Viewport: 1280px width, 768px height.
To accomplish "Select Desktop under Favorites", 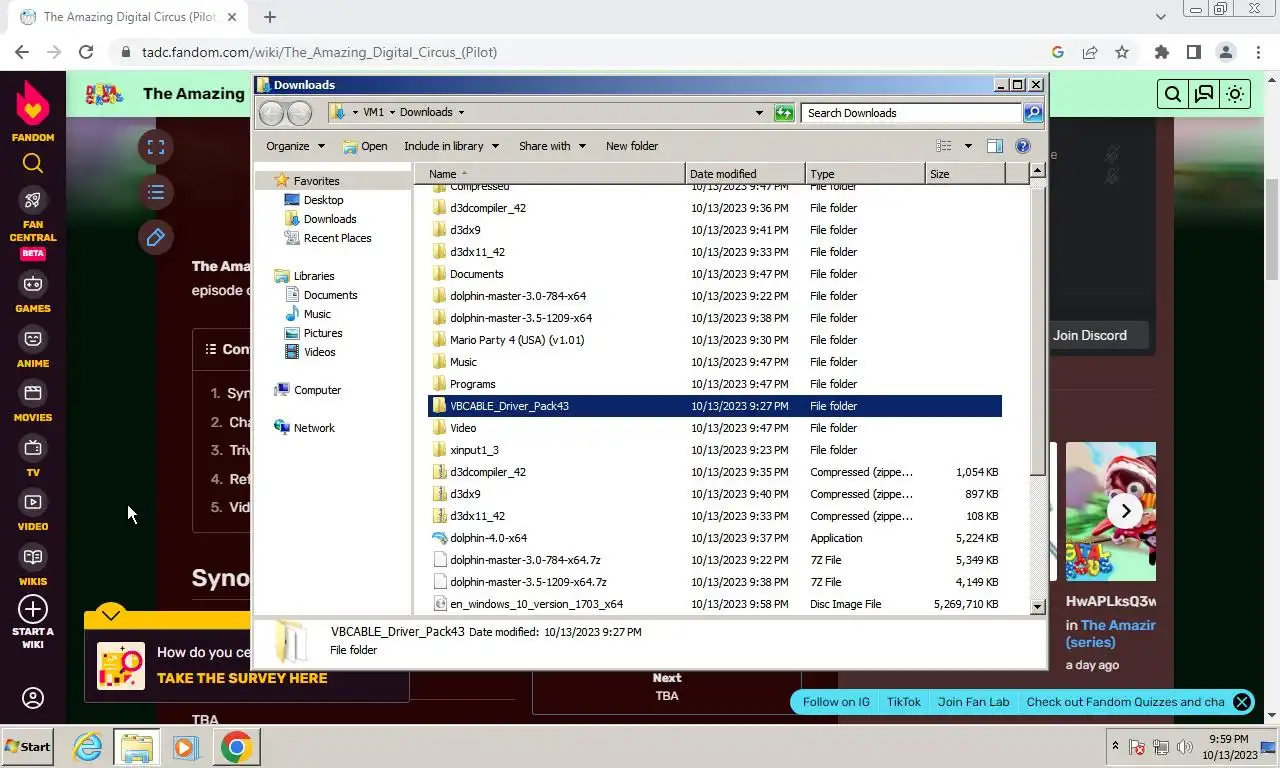I will click(323, 200).
